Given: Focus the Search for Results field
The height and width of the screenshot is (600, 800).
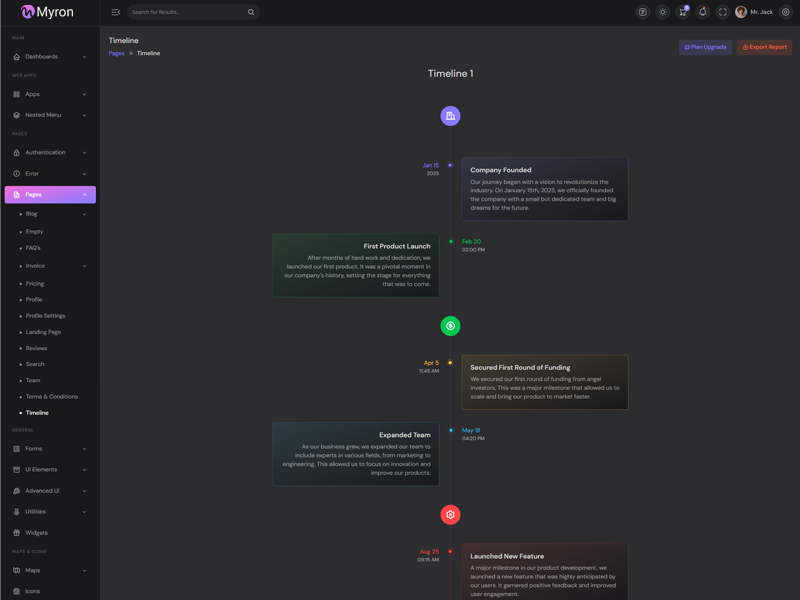Looking at the screenshot, I should tap(185, 12).
